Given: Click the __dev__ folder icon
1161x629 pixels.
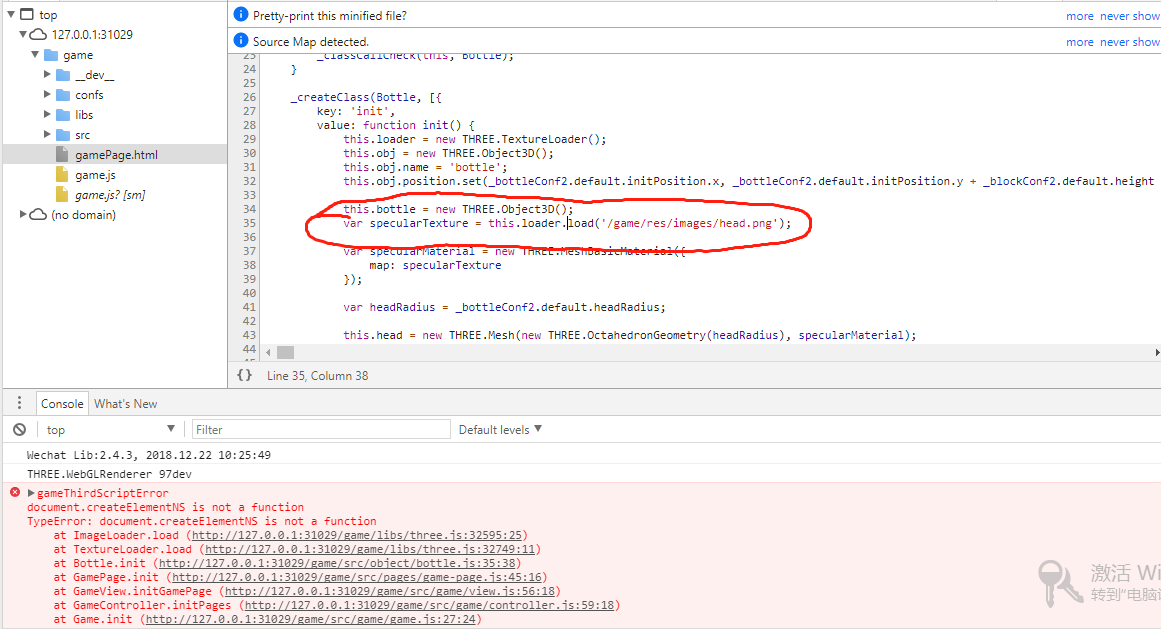Looking at the screenshot, I should (64, 75).
